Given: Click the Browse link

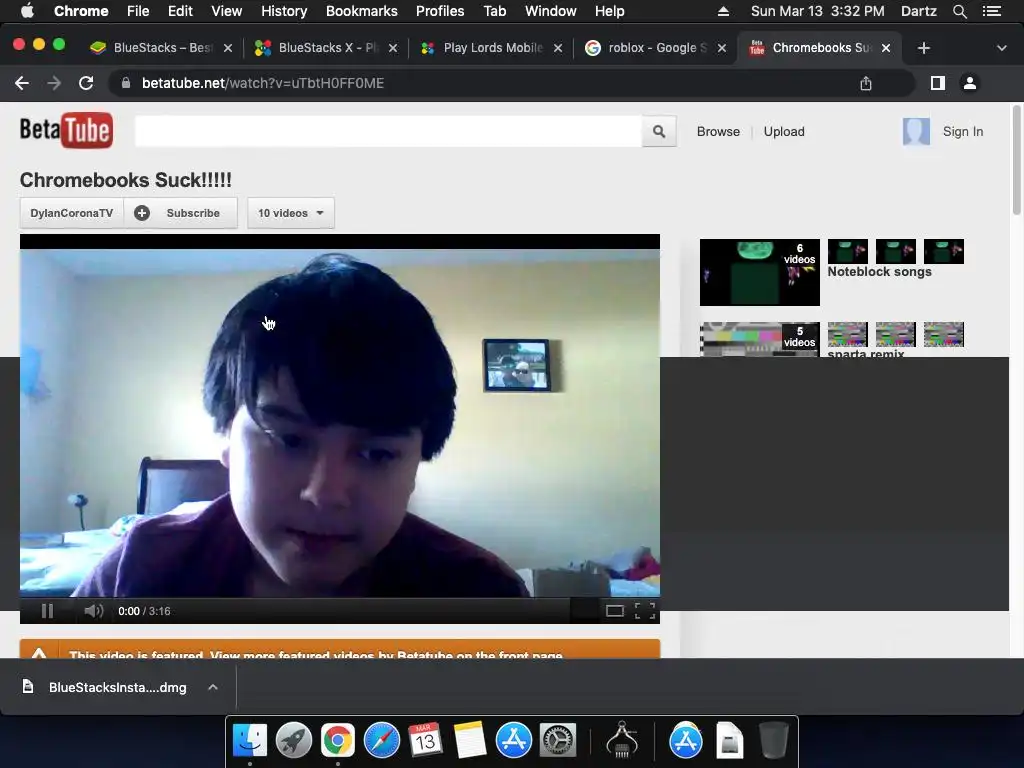Looking at the screenshot, I should pos(718,131).
